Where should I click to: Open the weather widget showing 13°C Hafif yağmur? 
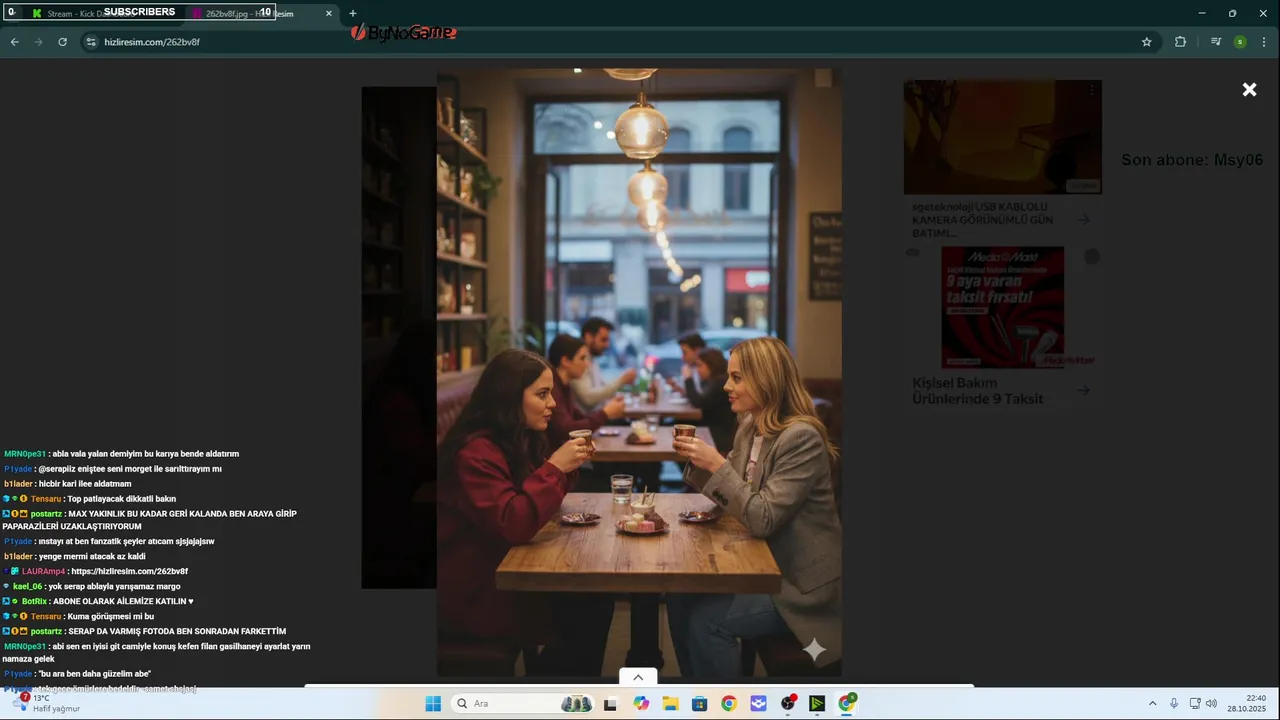point(48,704)
